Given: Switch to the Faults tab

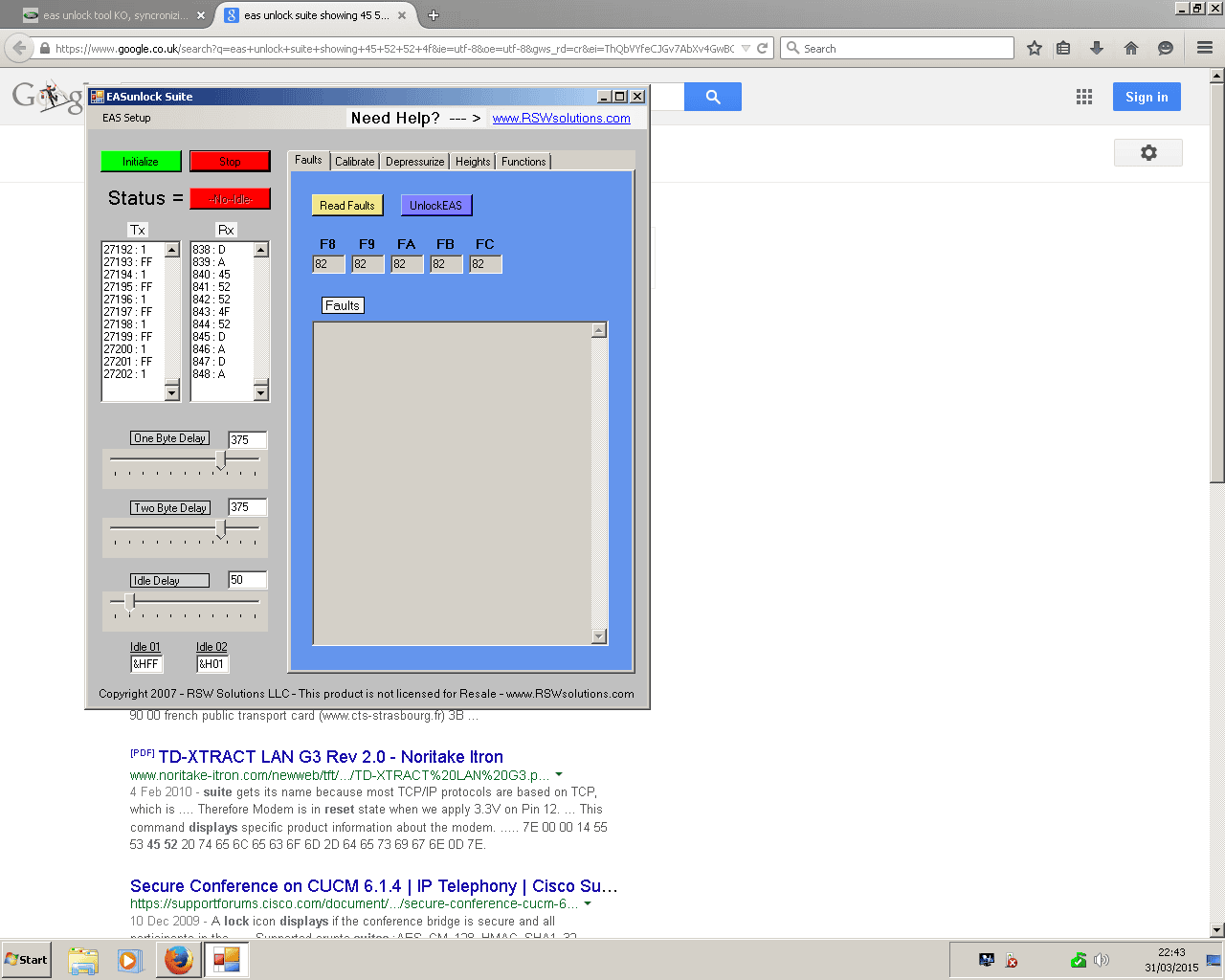Looking at the screenshot, I should click(x=308, y=160).
